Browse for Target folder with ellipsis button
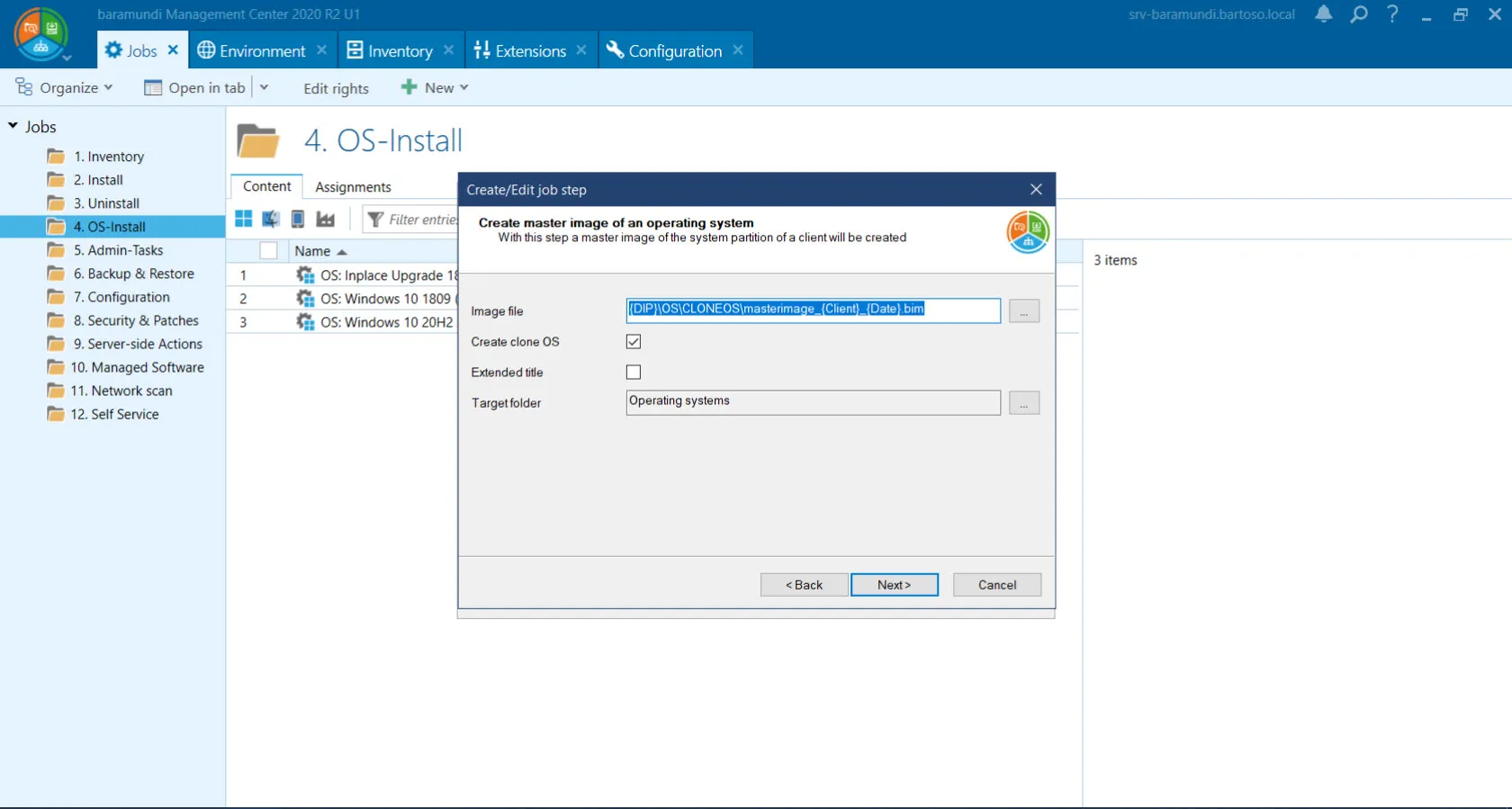The image size is (1512, 809). pos(1023,403)
